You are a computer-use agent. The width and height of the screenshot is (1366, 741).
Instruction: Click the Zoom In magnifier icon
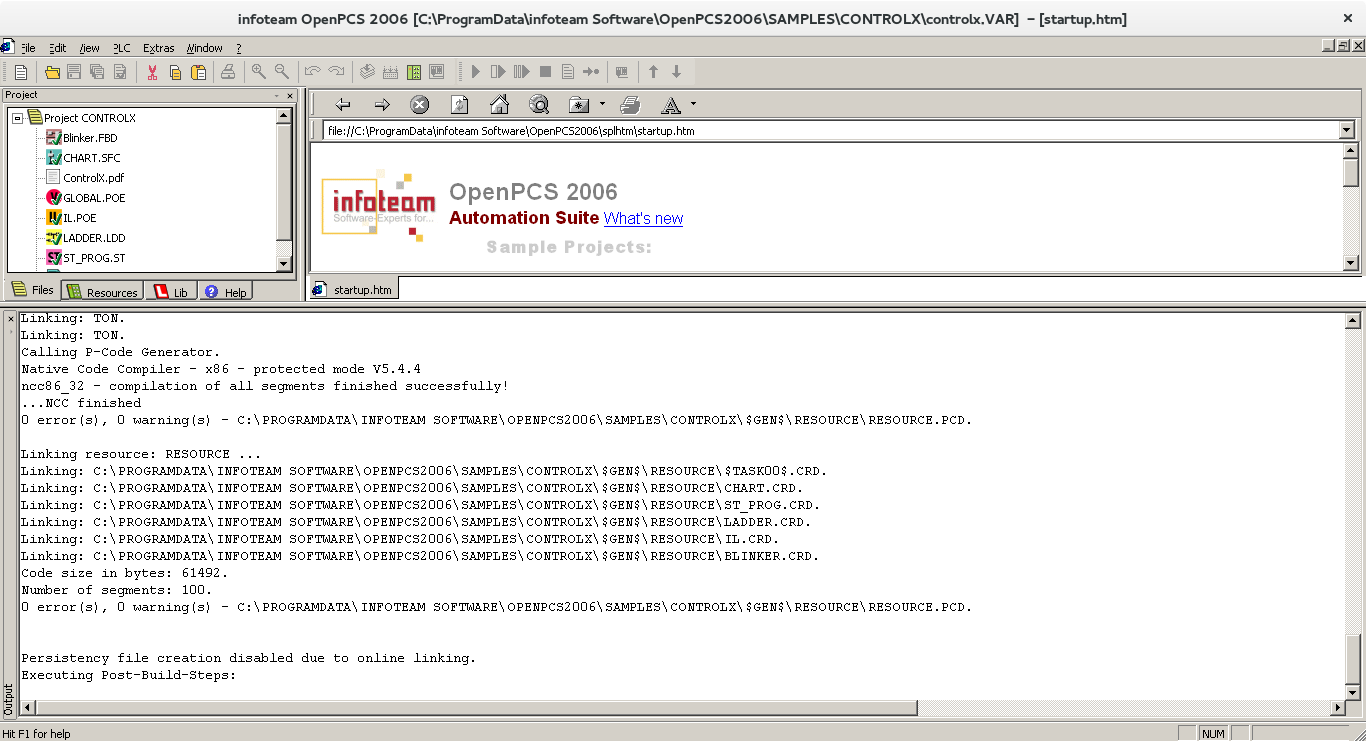pos(259,72)
